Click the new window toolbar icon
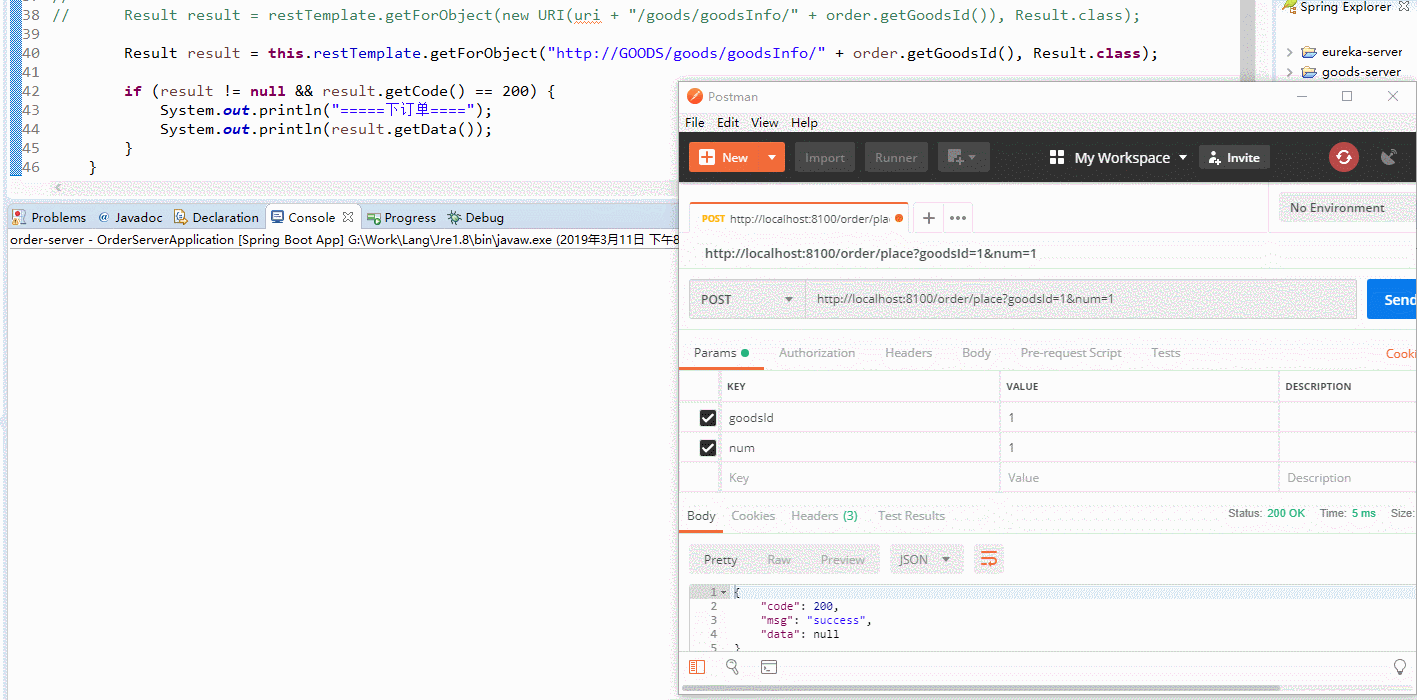 (x=962, y=157)
